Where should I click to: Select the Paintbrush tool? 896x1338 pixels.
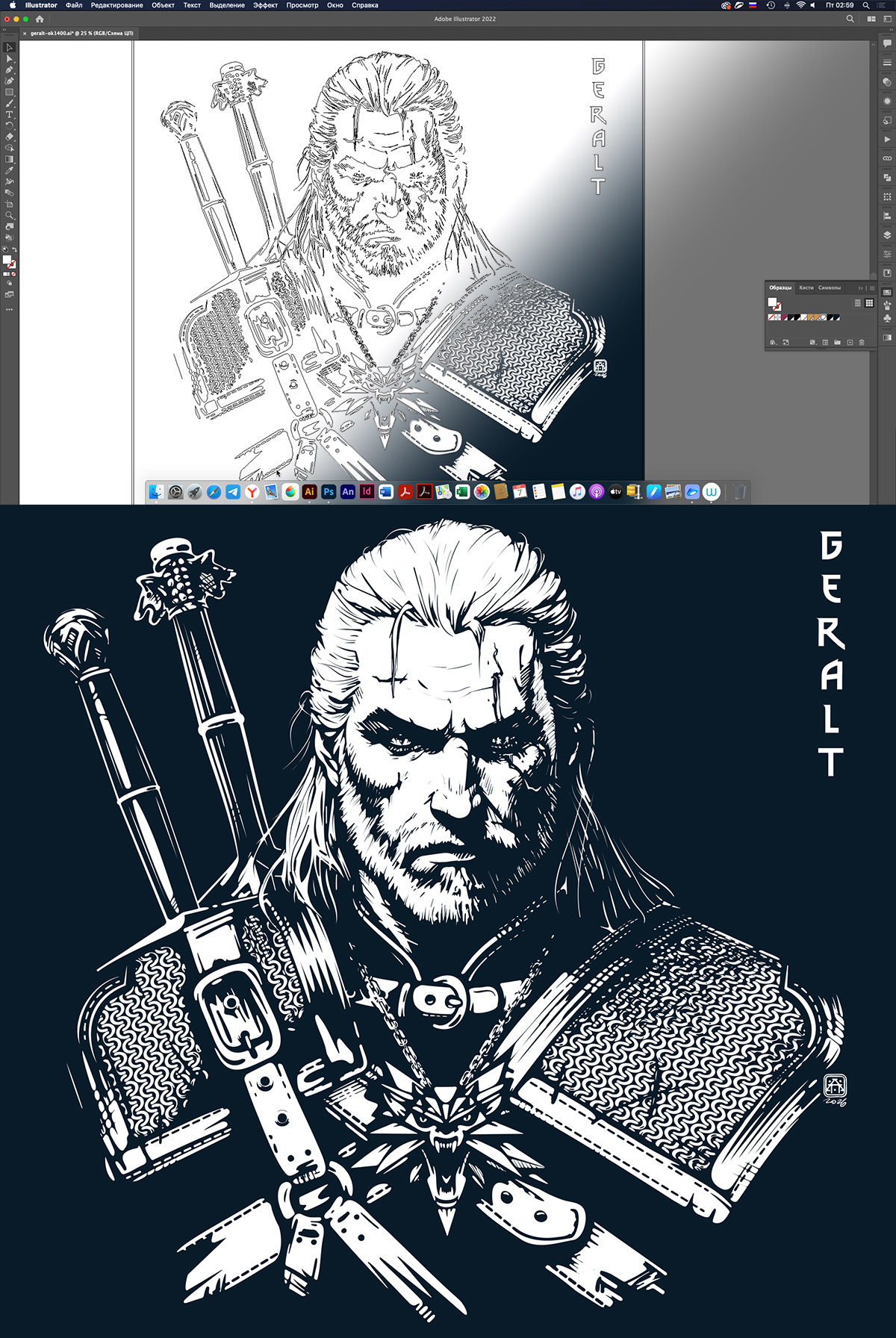(9, 103)
